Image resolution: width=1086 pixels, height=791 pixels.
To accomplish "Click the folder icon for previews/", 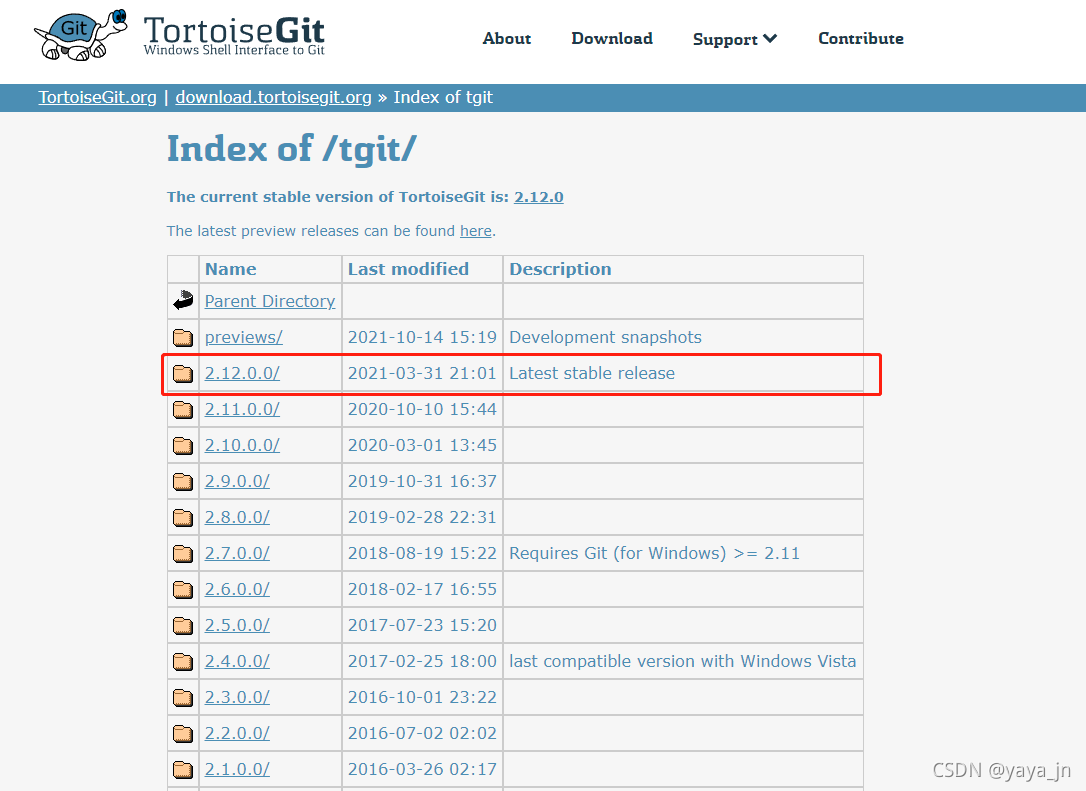I will point(183,337).
